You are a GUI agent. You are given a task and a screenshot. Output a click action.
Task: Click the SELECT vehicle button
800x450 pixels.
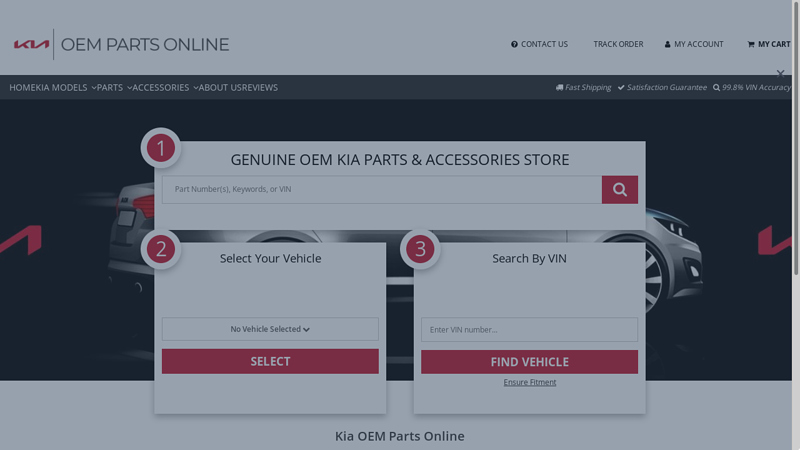point(270,361)
